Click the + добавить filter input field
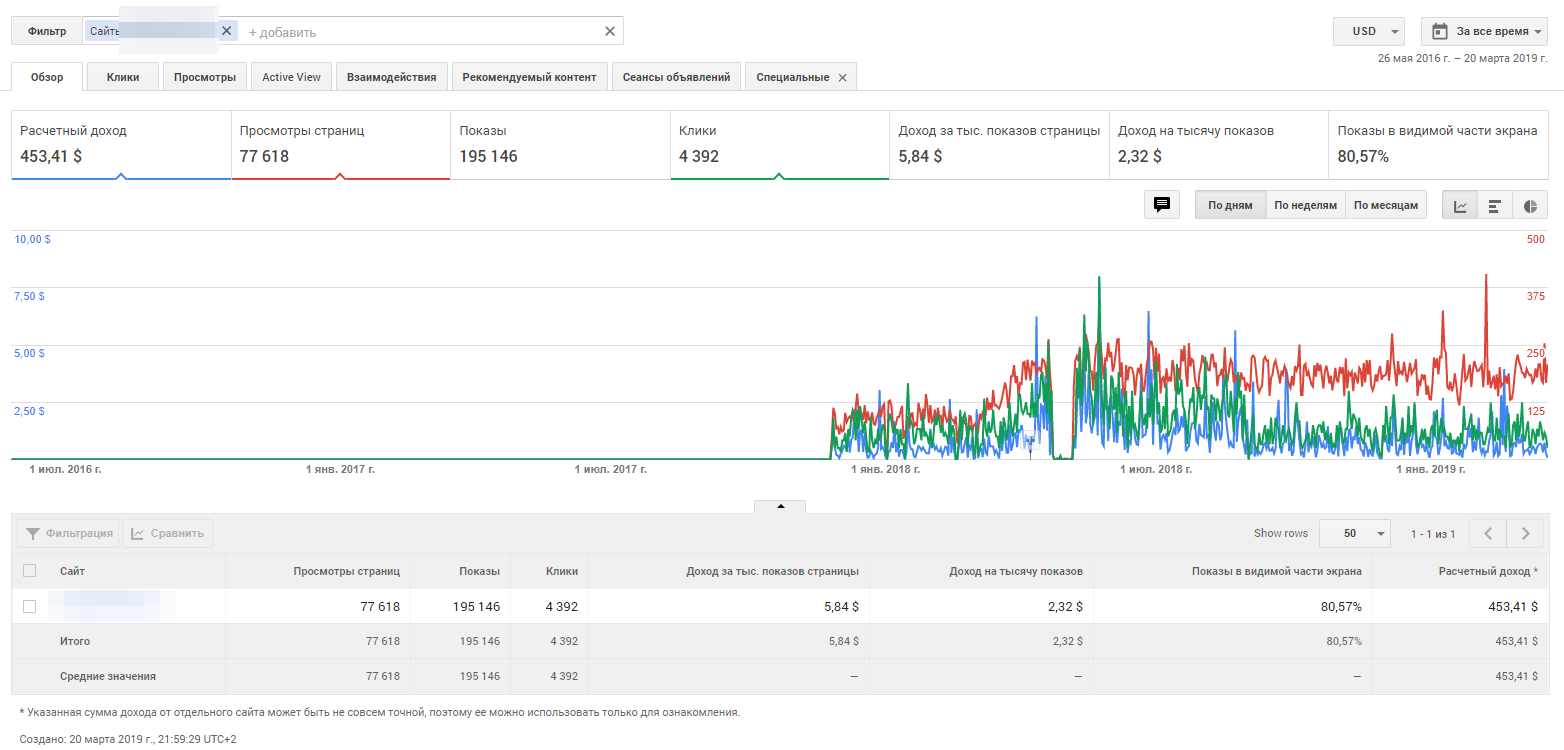This screenshot has width=1564, height=750. click(x=420, y=32)
